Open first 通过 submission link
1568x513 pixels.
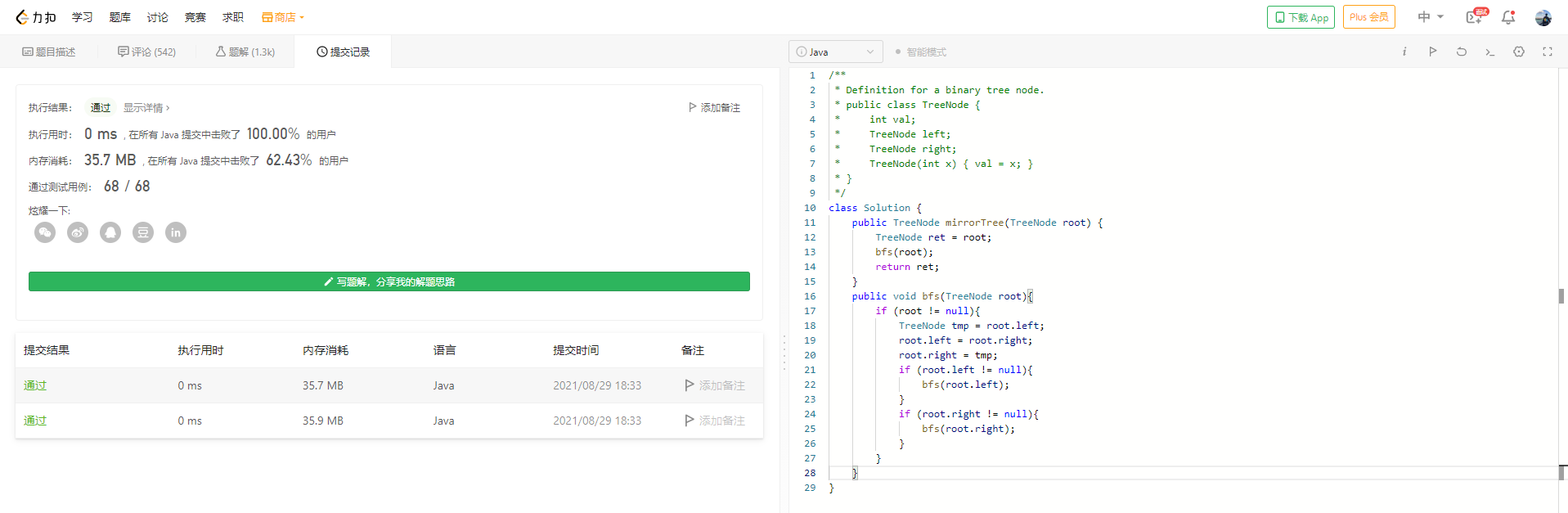pos(35,385)
